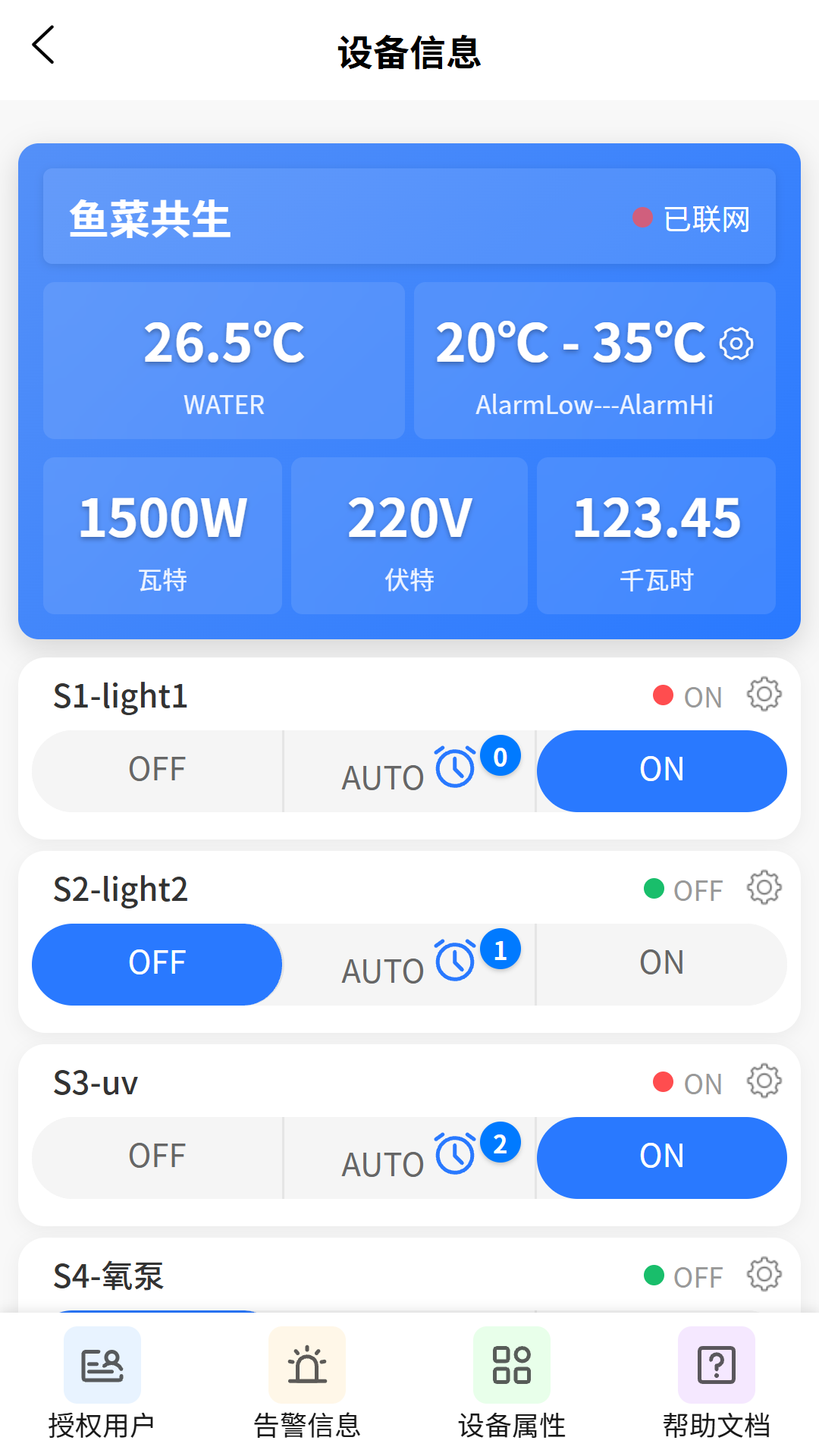This screenshot has height=1456, width=819.
Task: Open S1-light1 timer clock icon
Action: coord(455,767)
